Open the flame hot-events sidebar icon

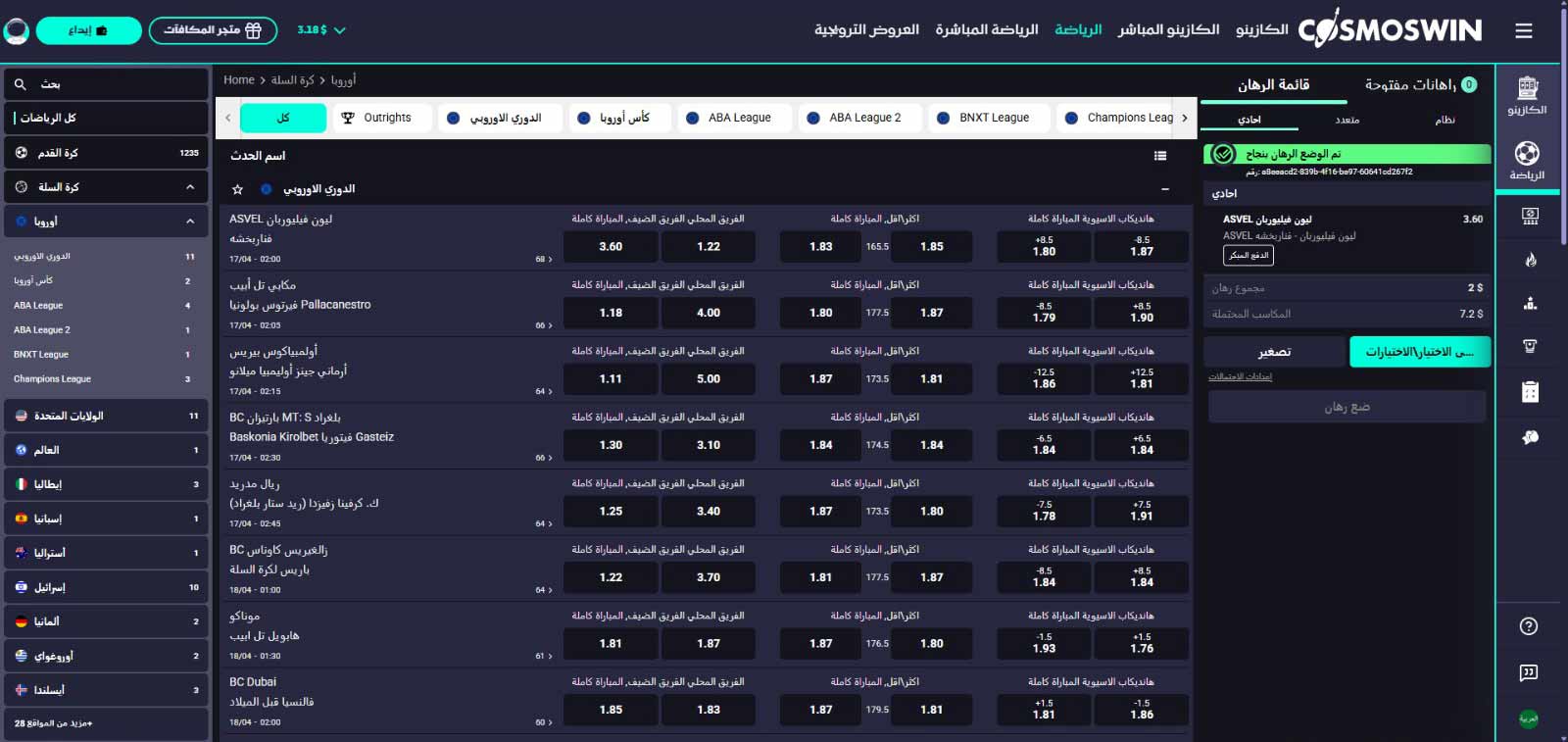(1530, 260)
